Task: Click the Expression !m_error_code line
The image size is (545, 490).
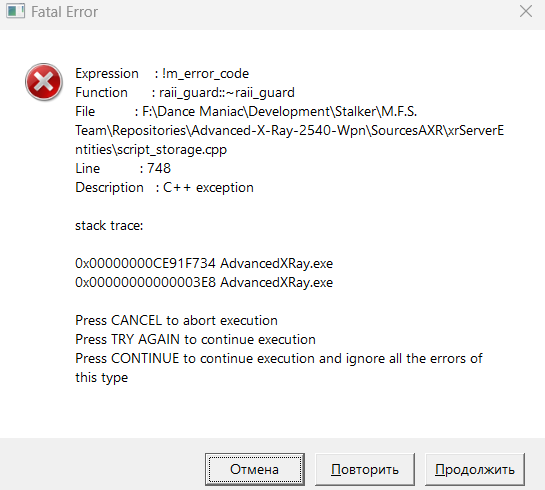Action: [162, 74]
